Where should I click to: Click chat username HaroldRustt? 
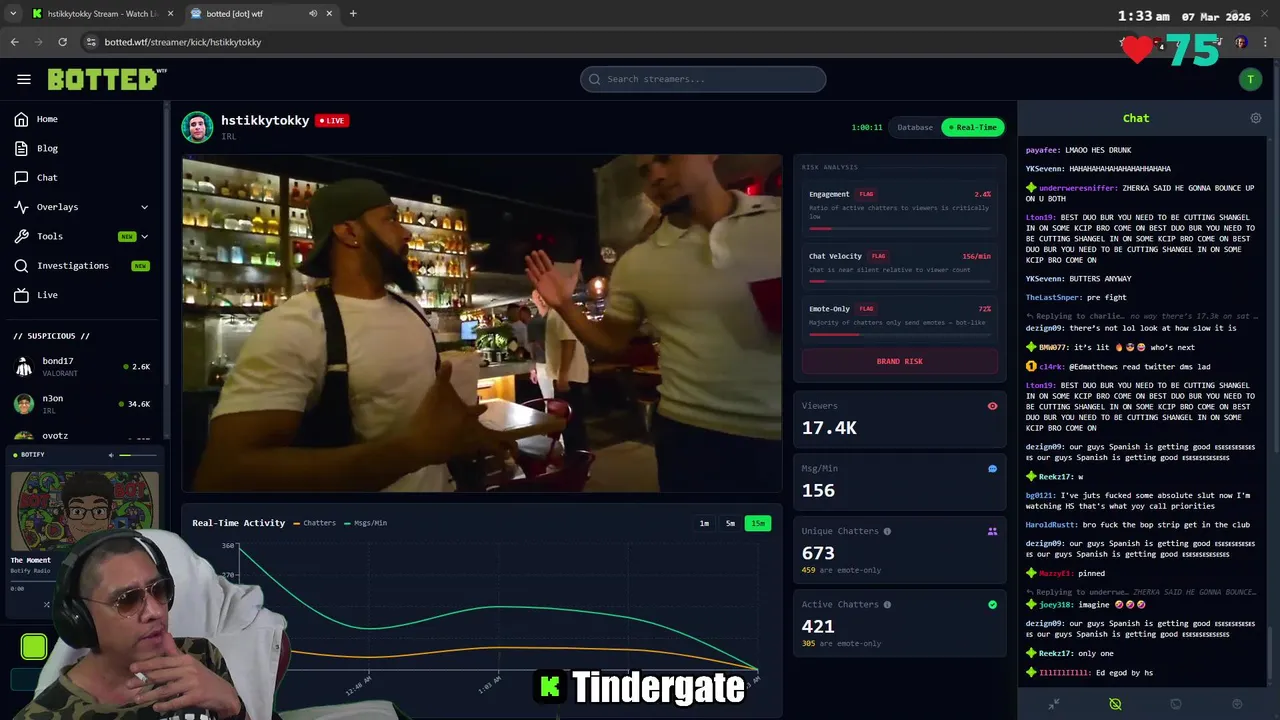pos(1051,524)
